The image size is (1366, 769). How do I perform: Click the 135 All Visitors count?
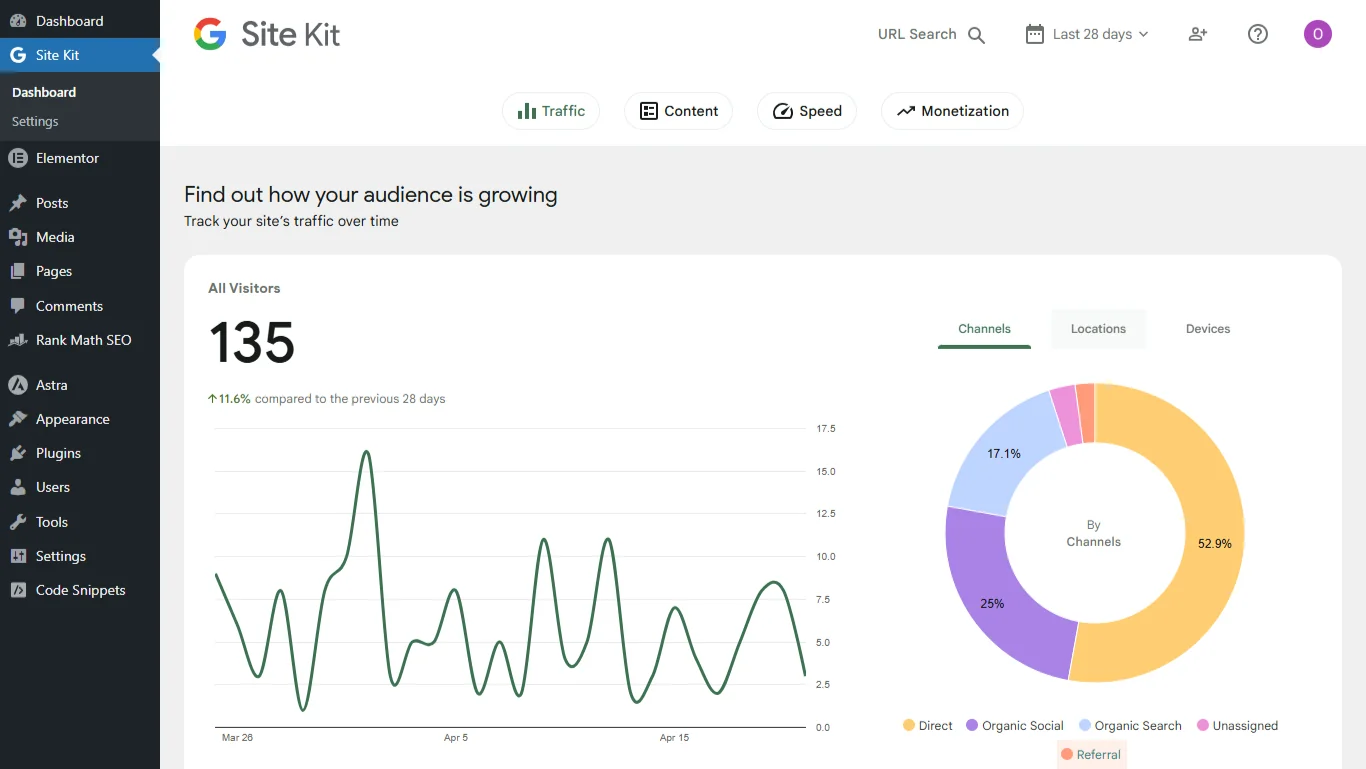252,343
